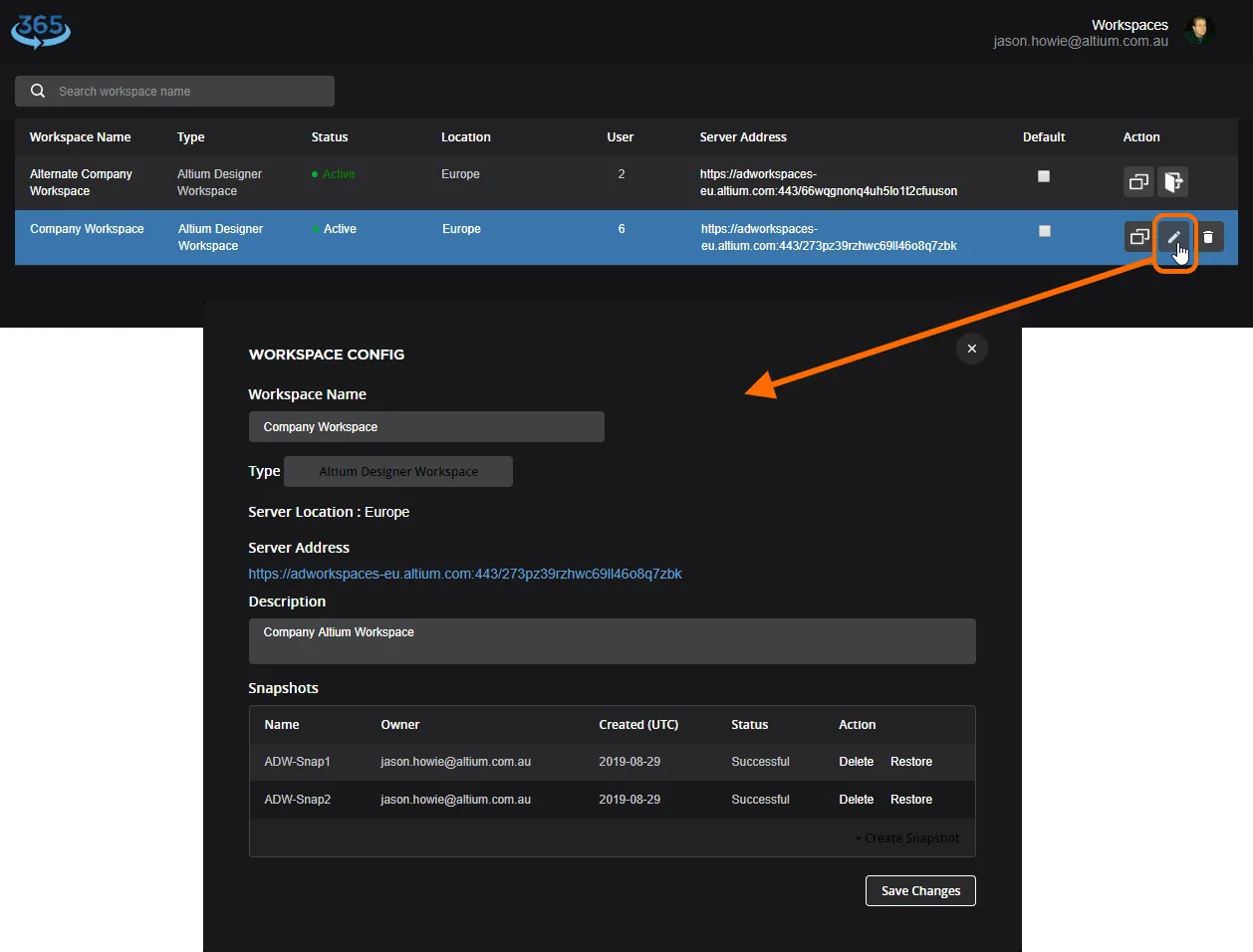Edit Company Workspace using pencil icon
This screenshot has height=952, width=1253.
click(x=1174, y=237)
